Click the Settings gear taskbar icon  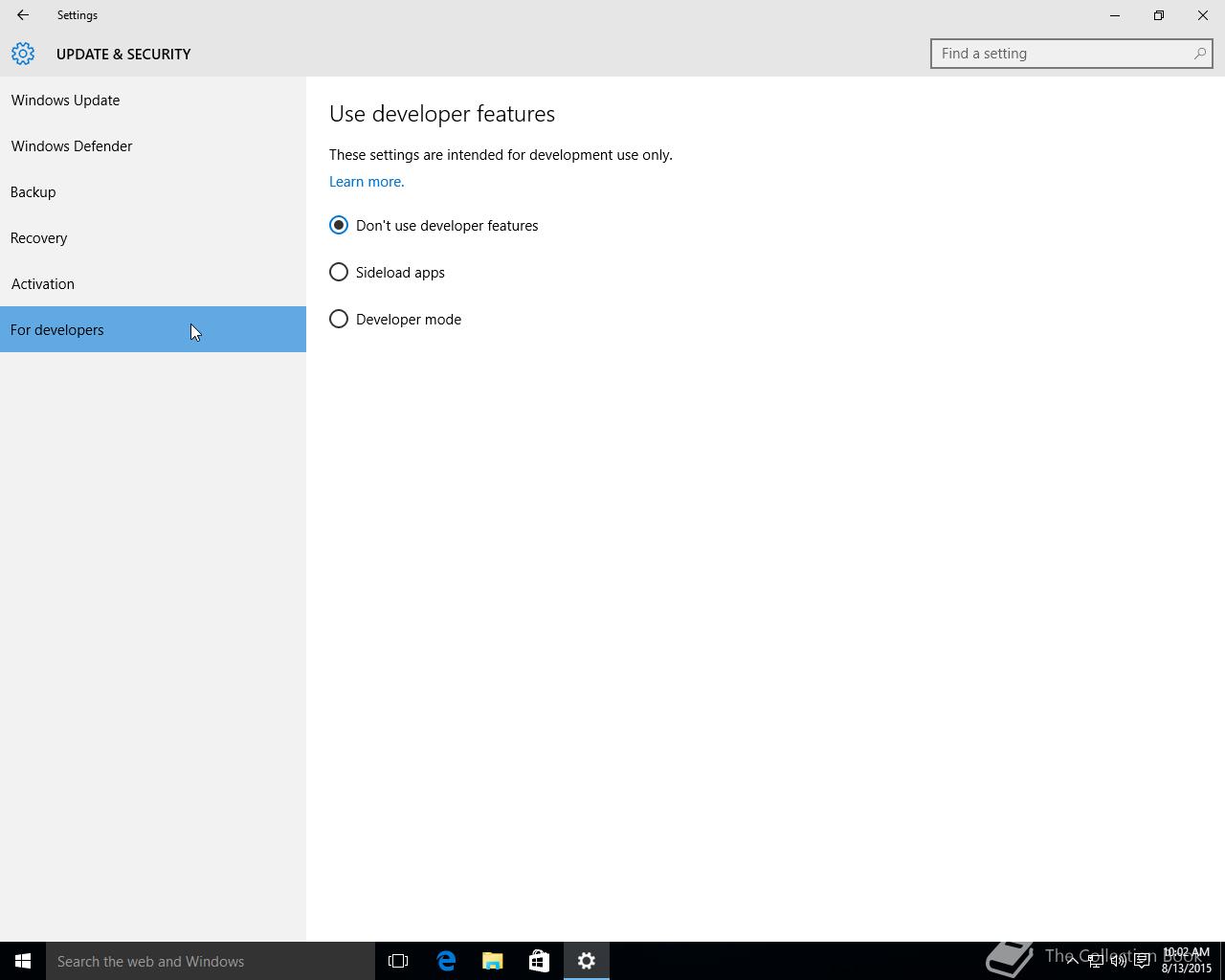(587, 961)
